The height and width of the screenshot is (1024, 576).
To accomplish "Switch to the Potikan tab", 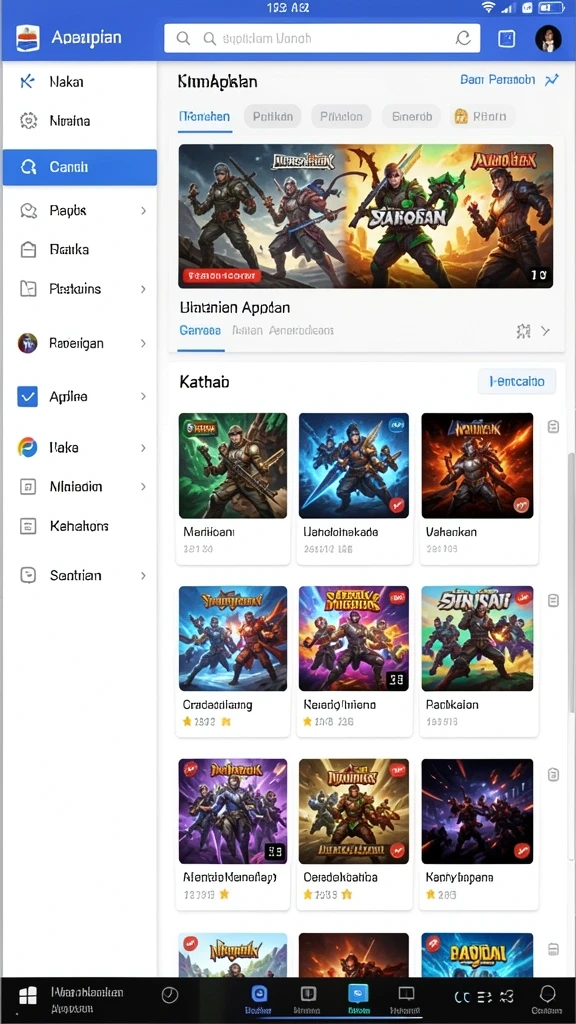I will [273, 117].
